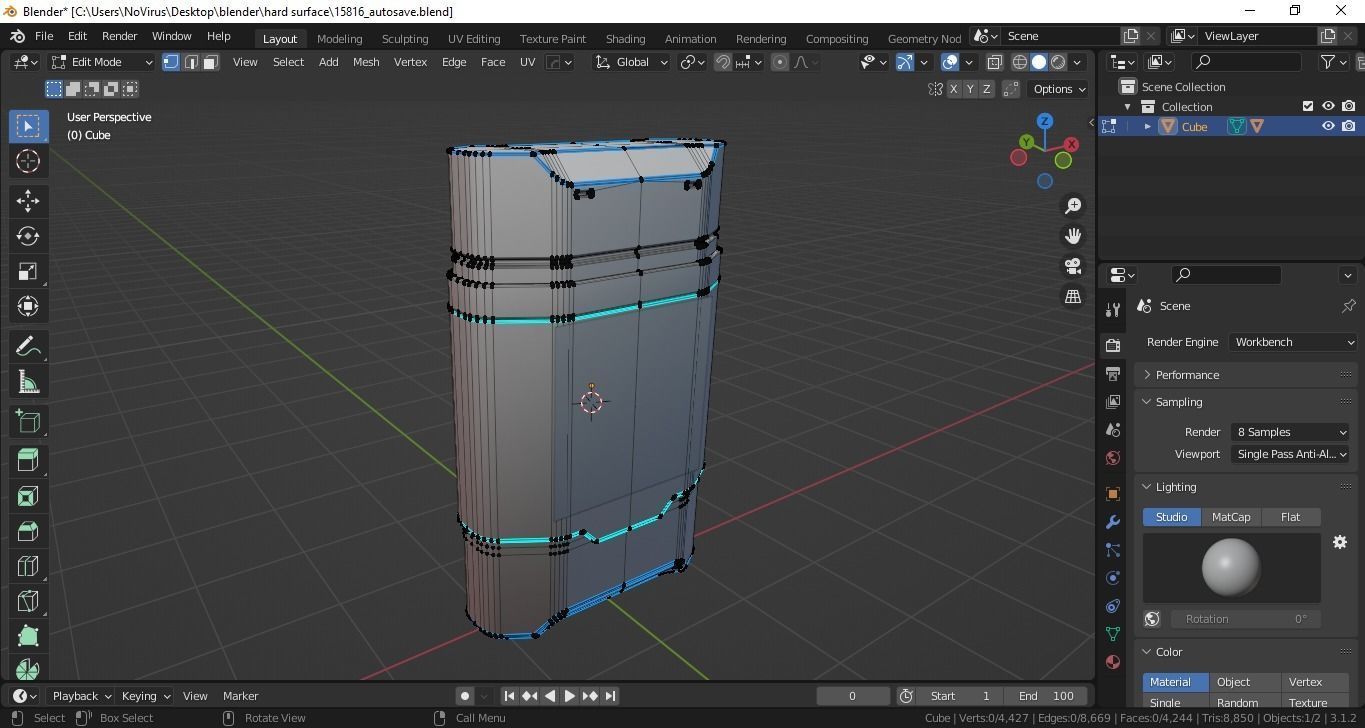
Task: Activate the Knife tool
Action: tap(28, 601)
